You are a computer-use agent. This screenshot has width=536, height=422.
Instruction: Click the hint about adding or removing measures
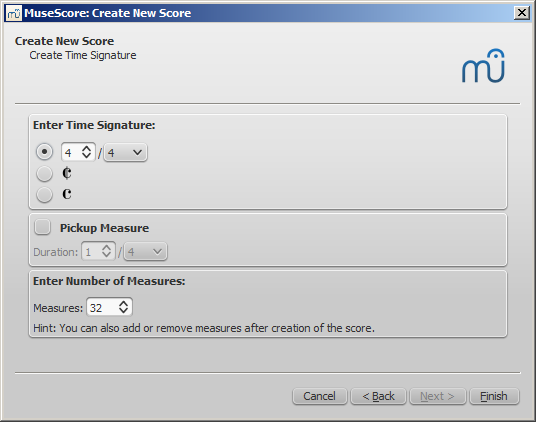204,328
